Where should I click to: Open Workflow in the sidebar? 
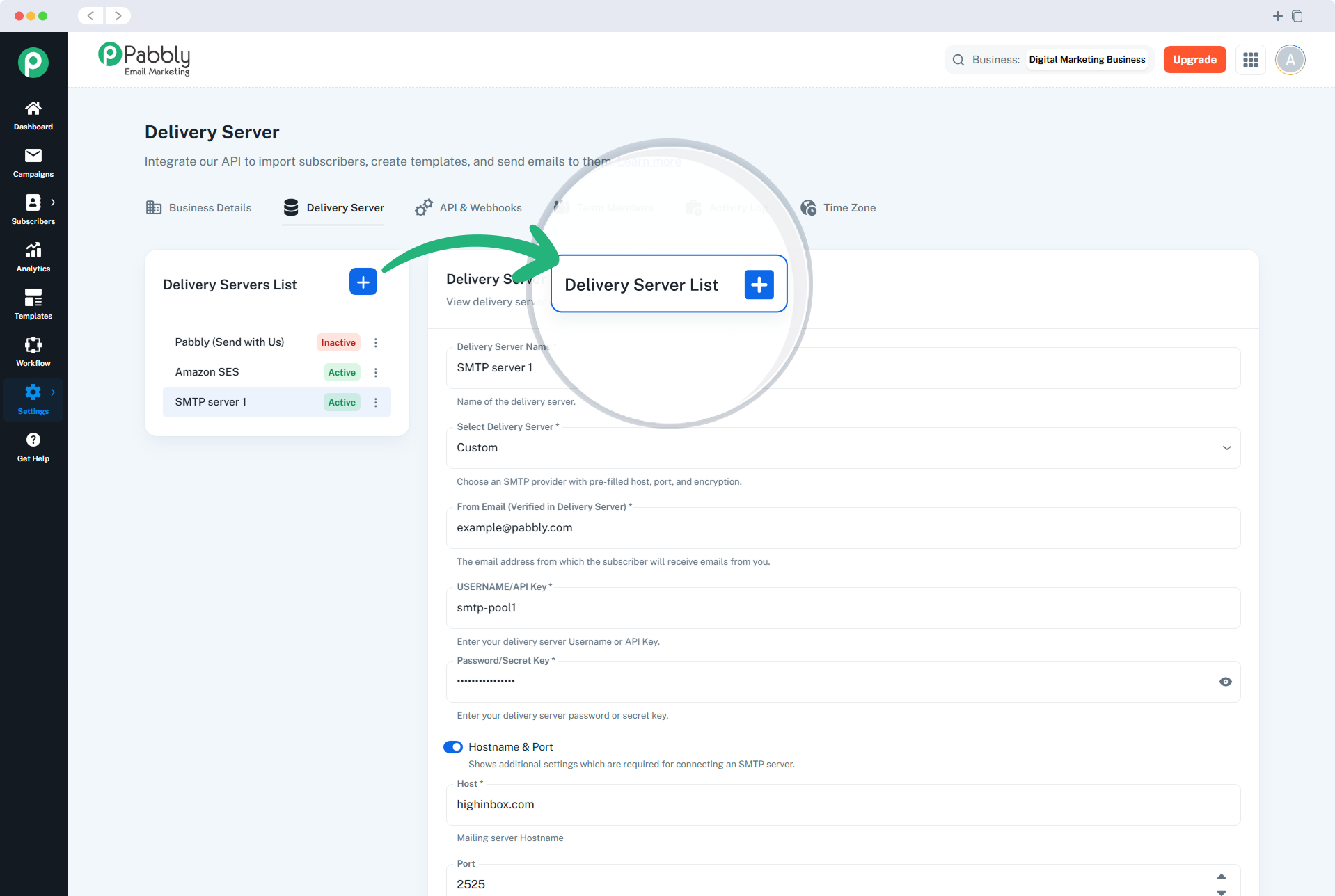pos(33,352)
